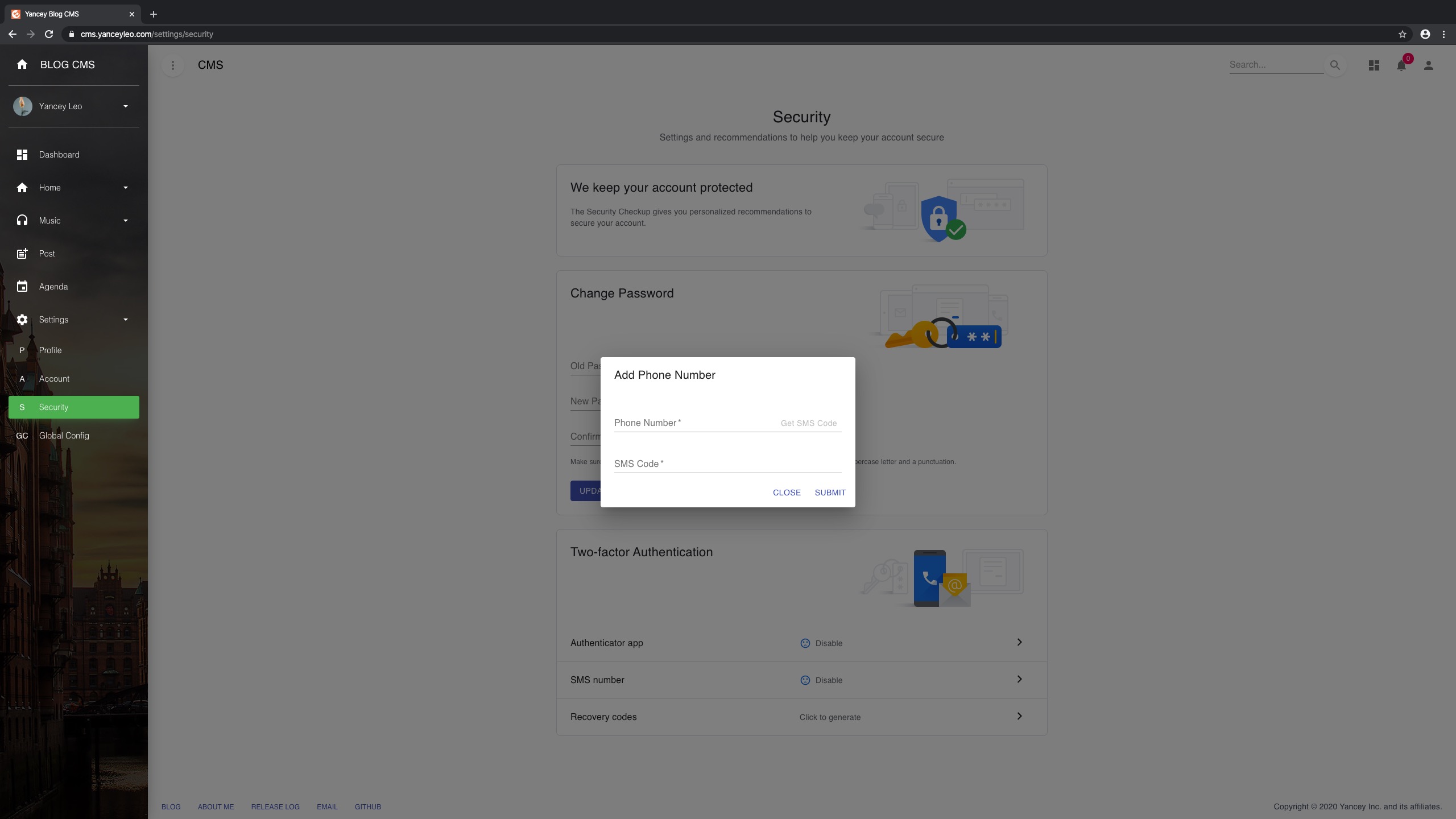Screen dimensions: 1456x819
Task: Click the search magnifier icon
Action: [x=1335, y=65]
